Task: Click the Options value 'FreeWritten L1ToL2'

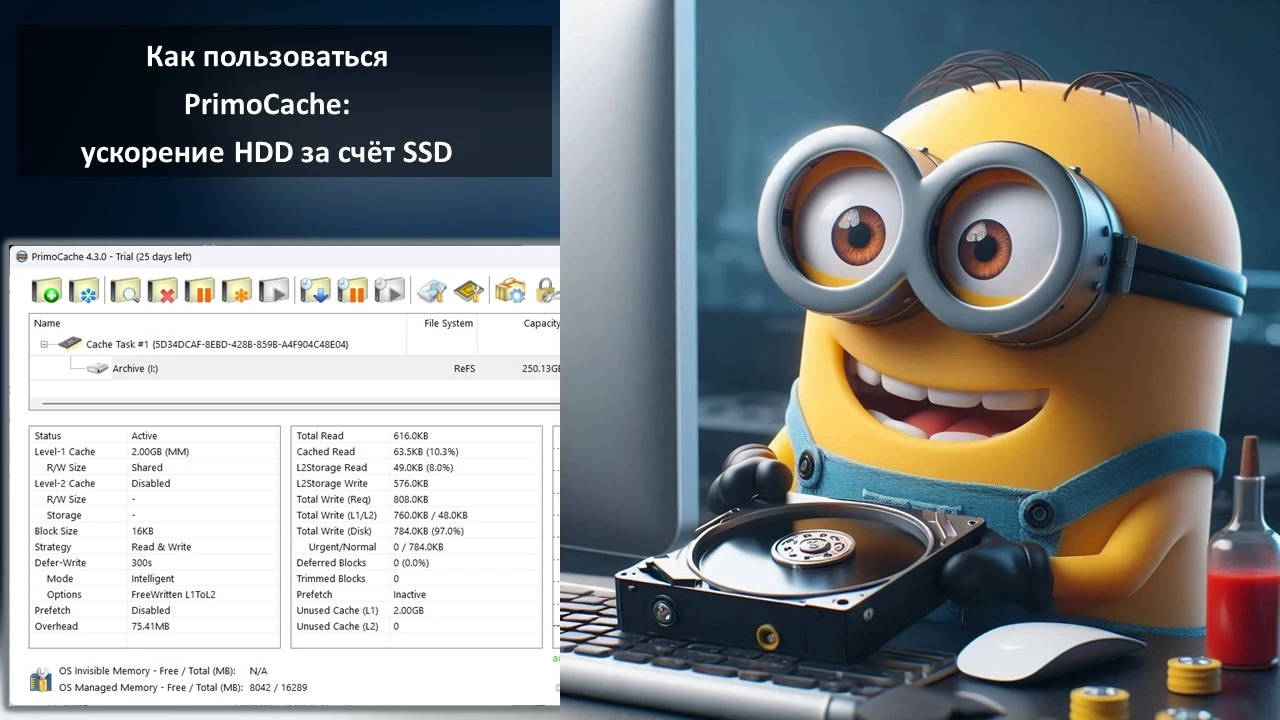Action: [173, 595]
